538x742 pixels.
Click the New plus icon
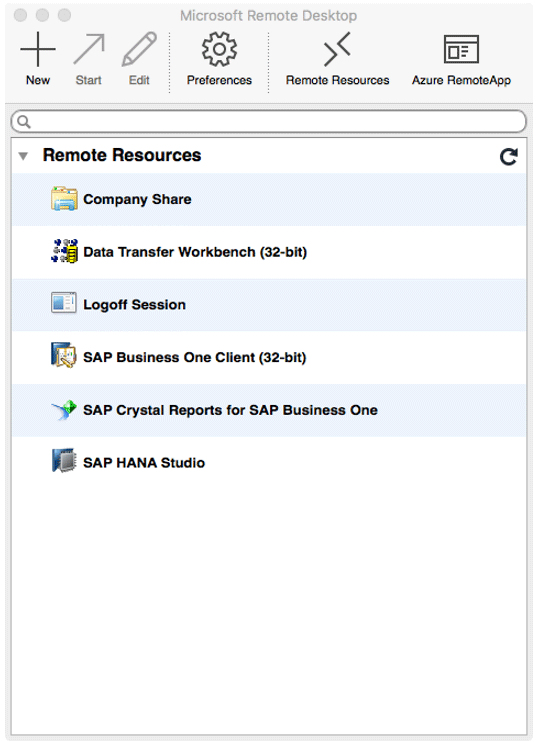(x=38, y=49)
